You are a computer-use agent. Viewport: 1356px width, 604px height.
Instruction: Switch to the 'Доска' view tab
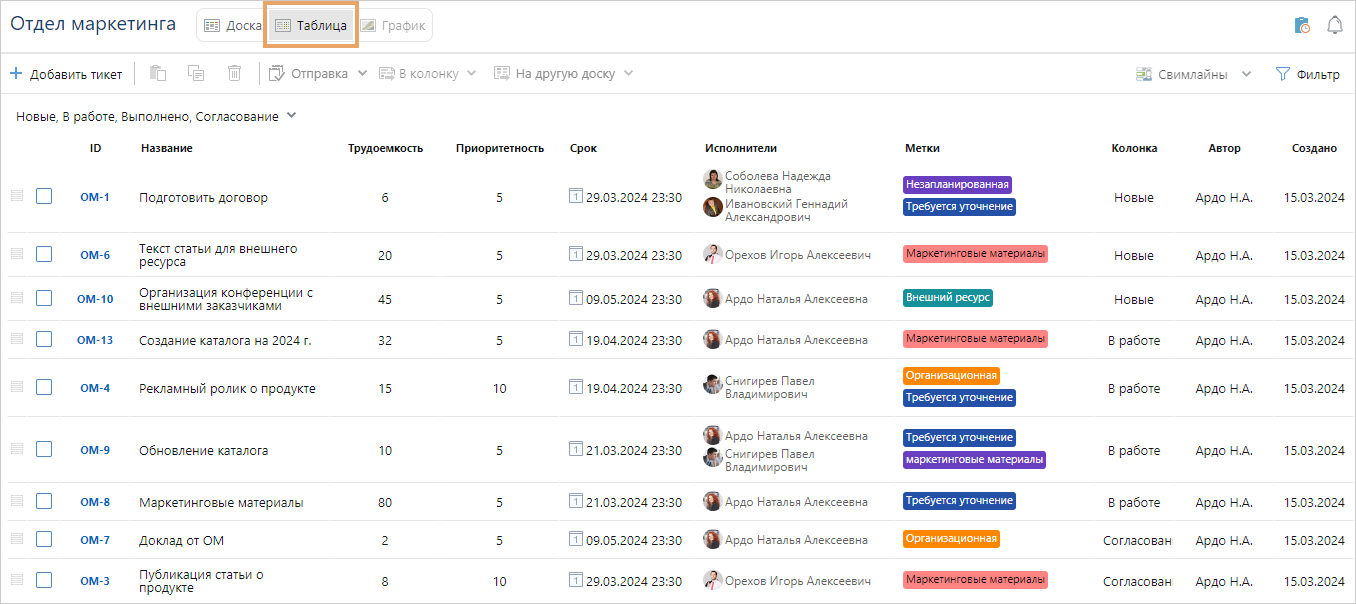[x=232, y=25]
